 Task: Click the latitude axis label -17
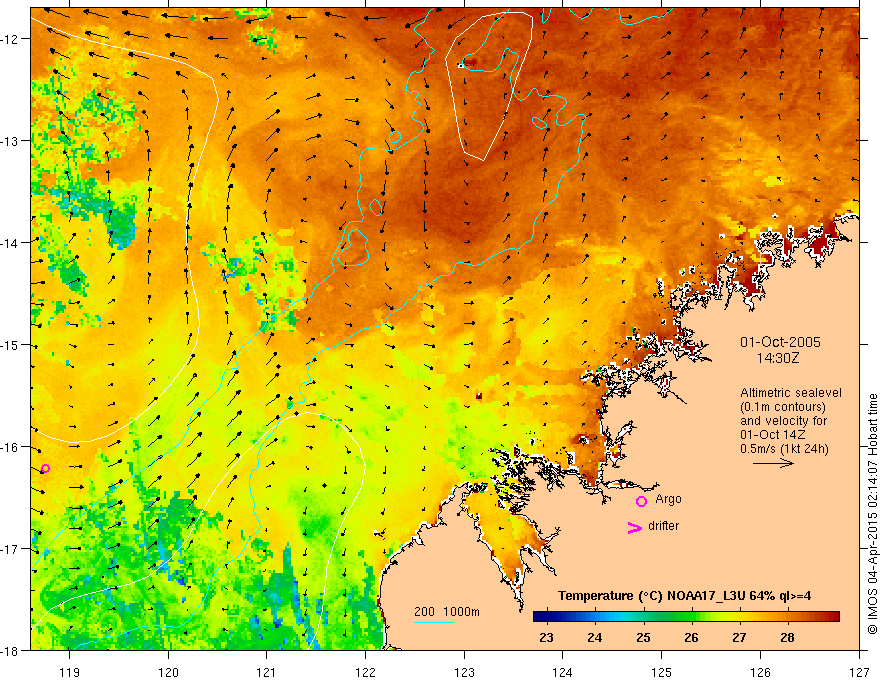point(11,549)
